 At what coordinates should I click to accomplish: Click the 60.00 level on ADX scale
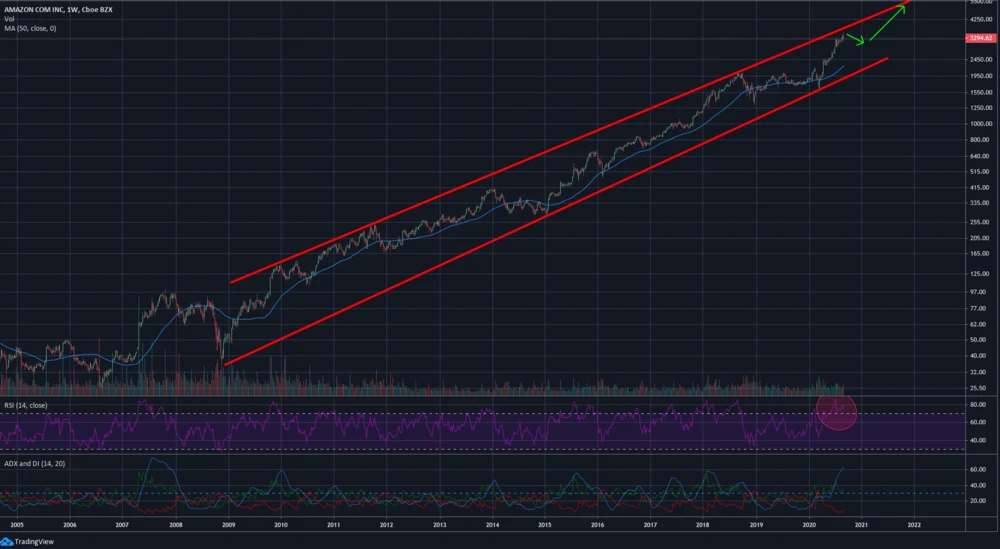tap(979, 467)
